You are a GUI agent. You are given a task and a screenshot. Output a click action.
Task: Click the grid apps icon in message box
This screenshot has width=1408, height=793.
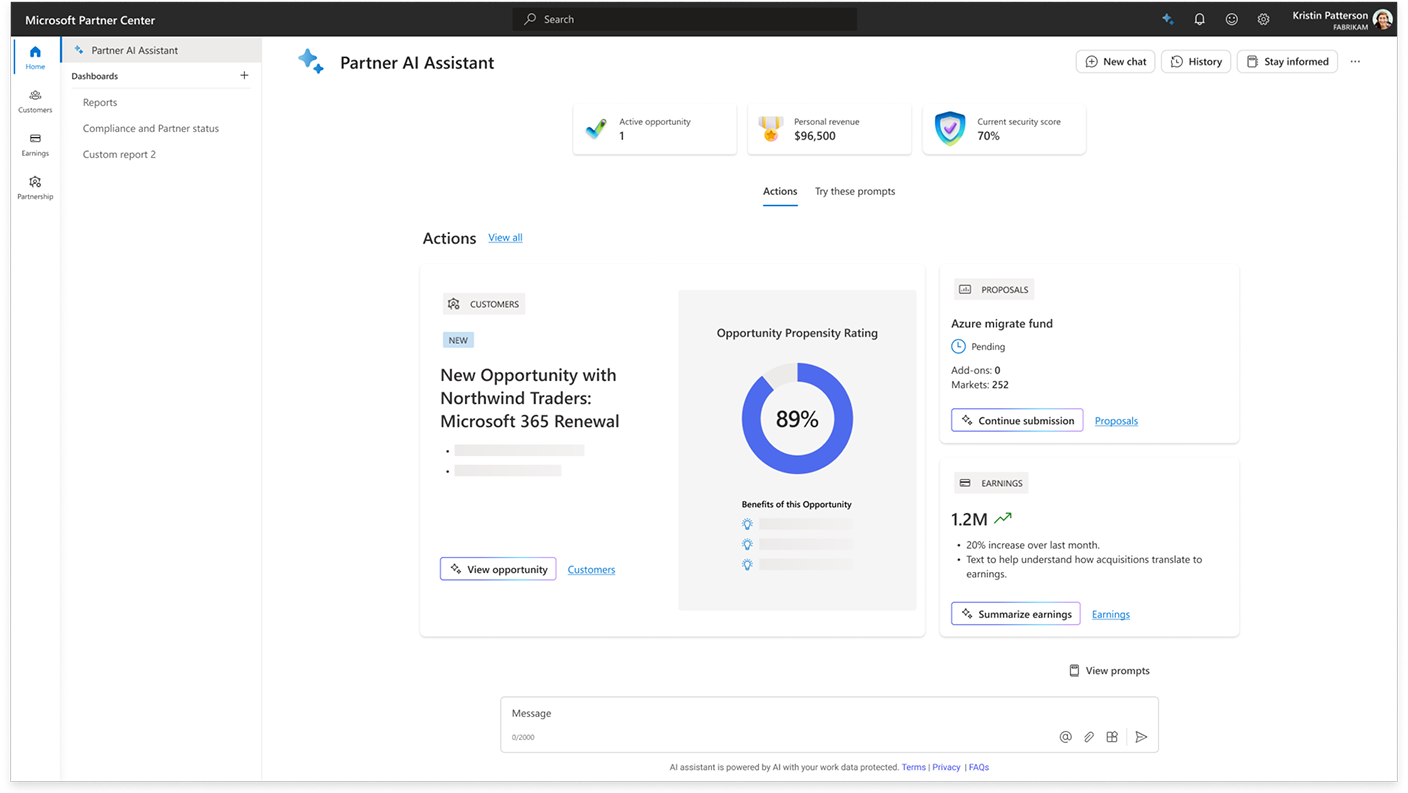coord(1112,737)
